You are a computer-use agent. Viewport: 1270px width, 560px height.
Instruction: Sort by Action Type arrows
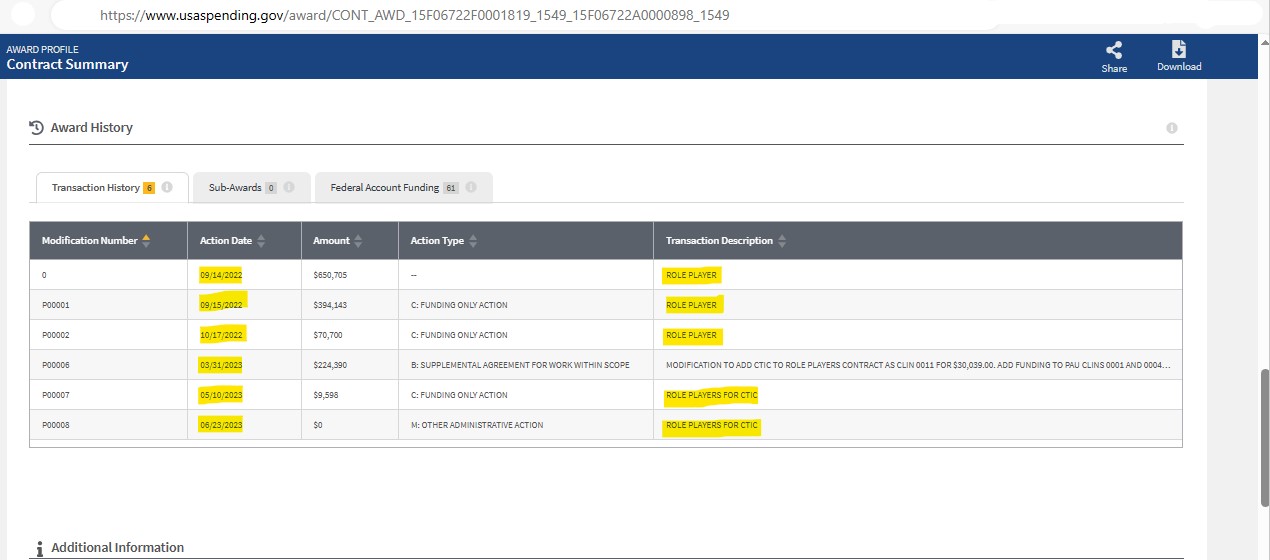coord(474,241)
